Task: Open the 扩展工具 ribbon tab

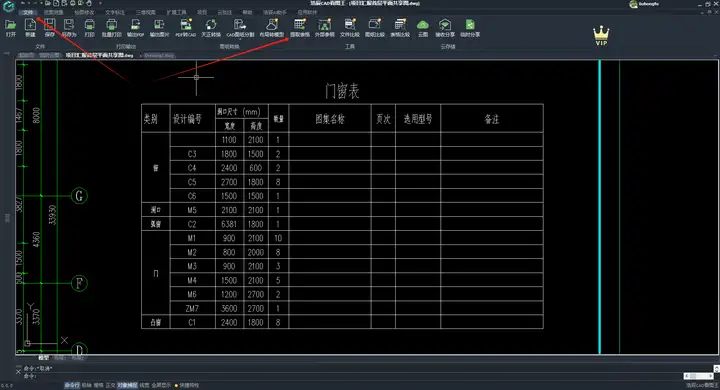Action: point(177,12)
